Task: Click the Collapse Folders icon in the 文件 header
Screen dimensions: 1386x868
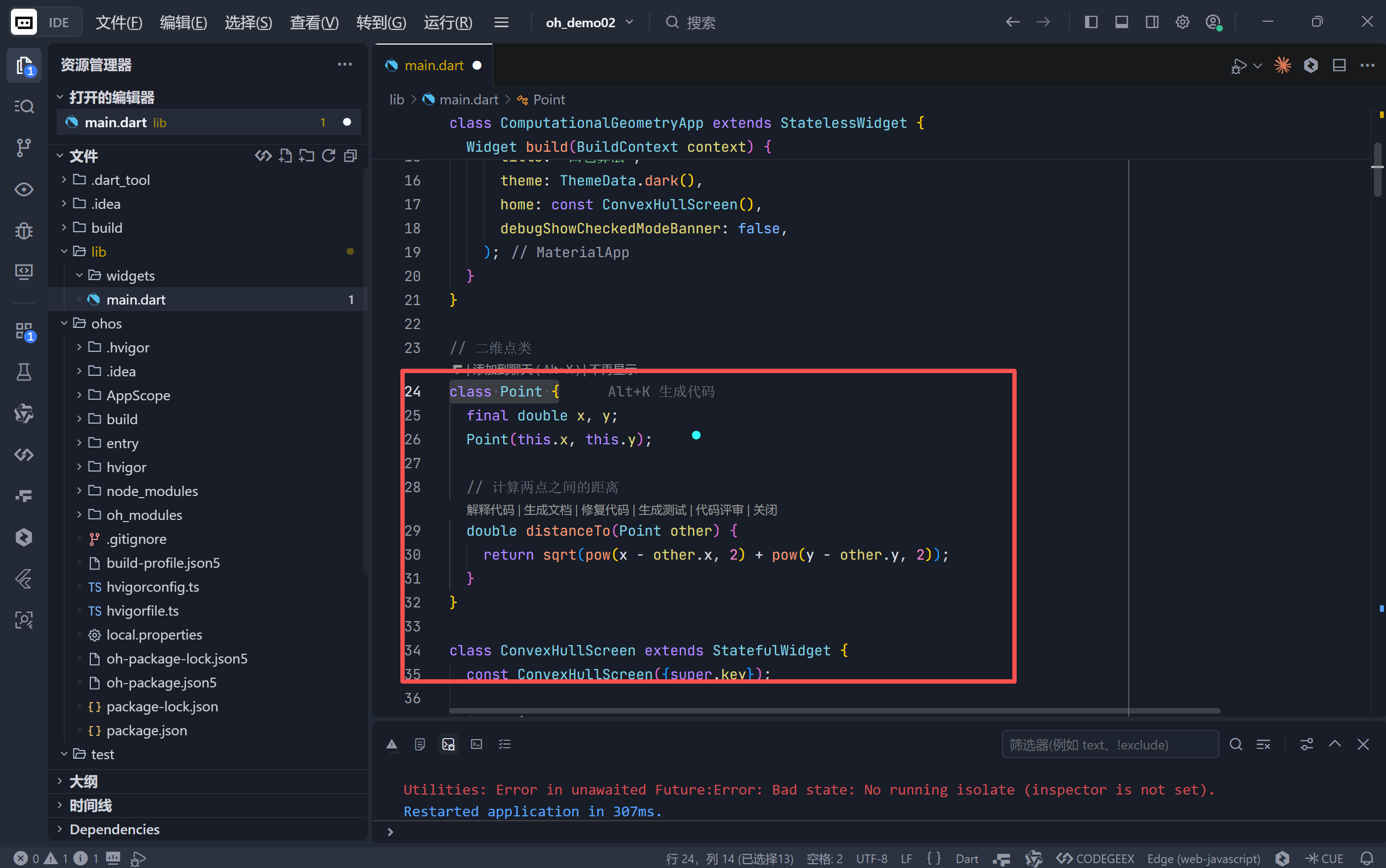Action: pyautogui.click(x=350, y=156)
